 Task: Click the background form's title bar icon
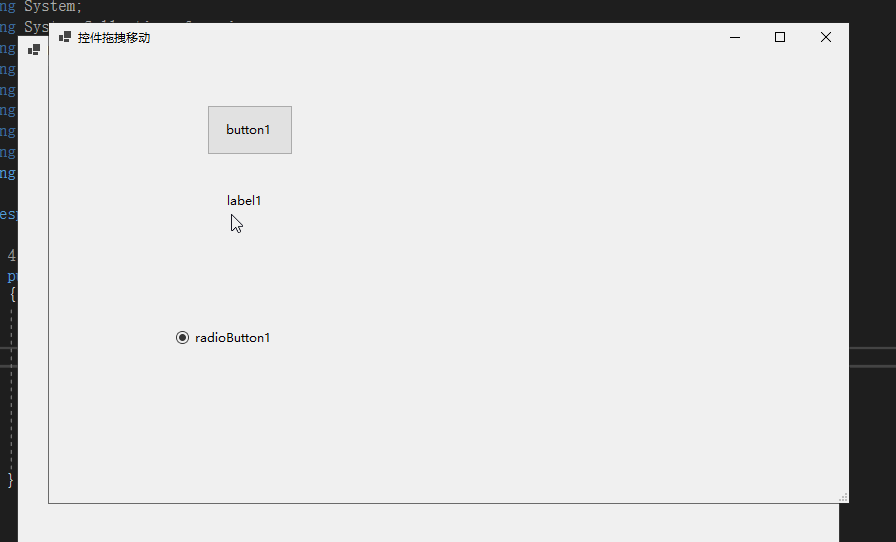click(x=34, y=50)
